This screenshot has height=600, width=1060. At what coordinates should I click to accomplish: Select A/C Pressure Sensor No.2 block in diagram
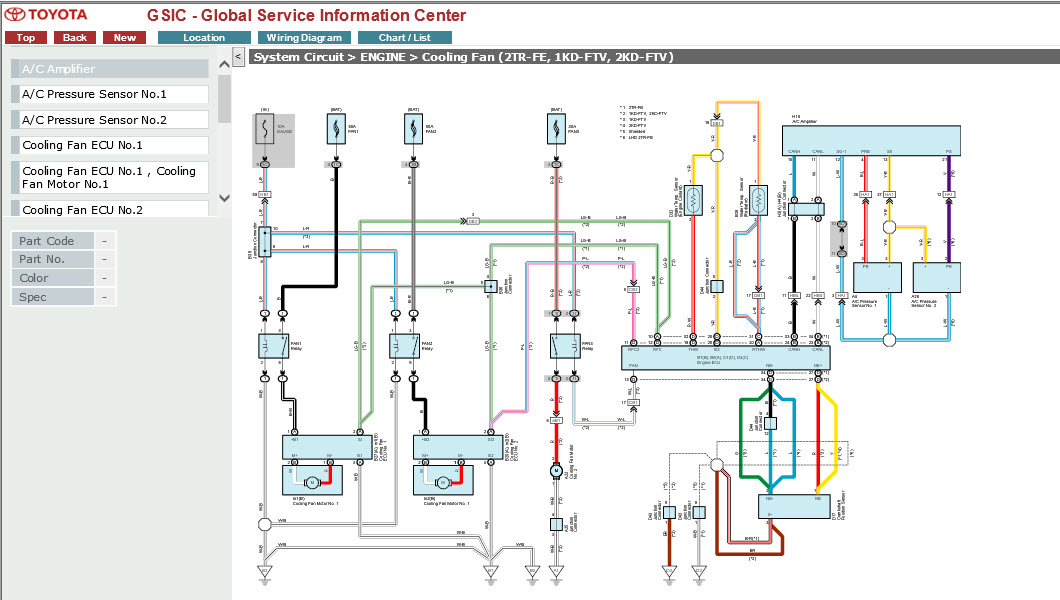(x=936, y=278)
